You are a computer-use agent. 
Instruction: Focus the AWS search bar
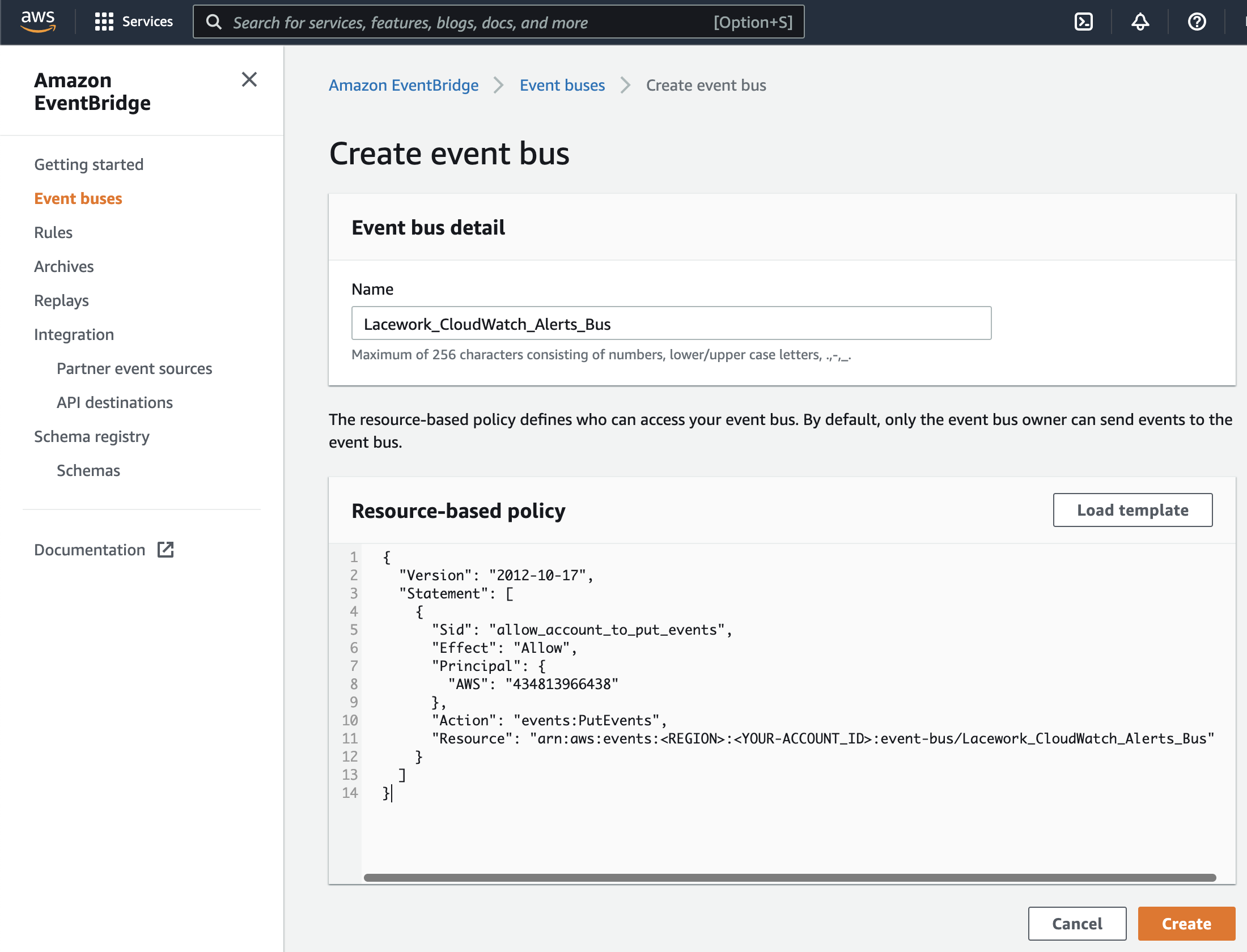coord(499,22)
